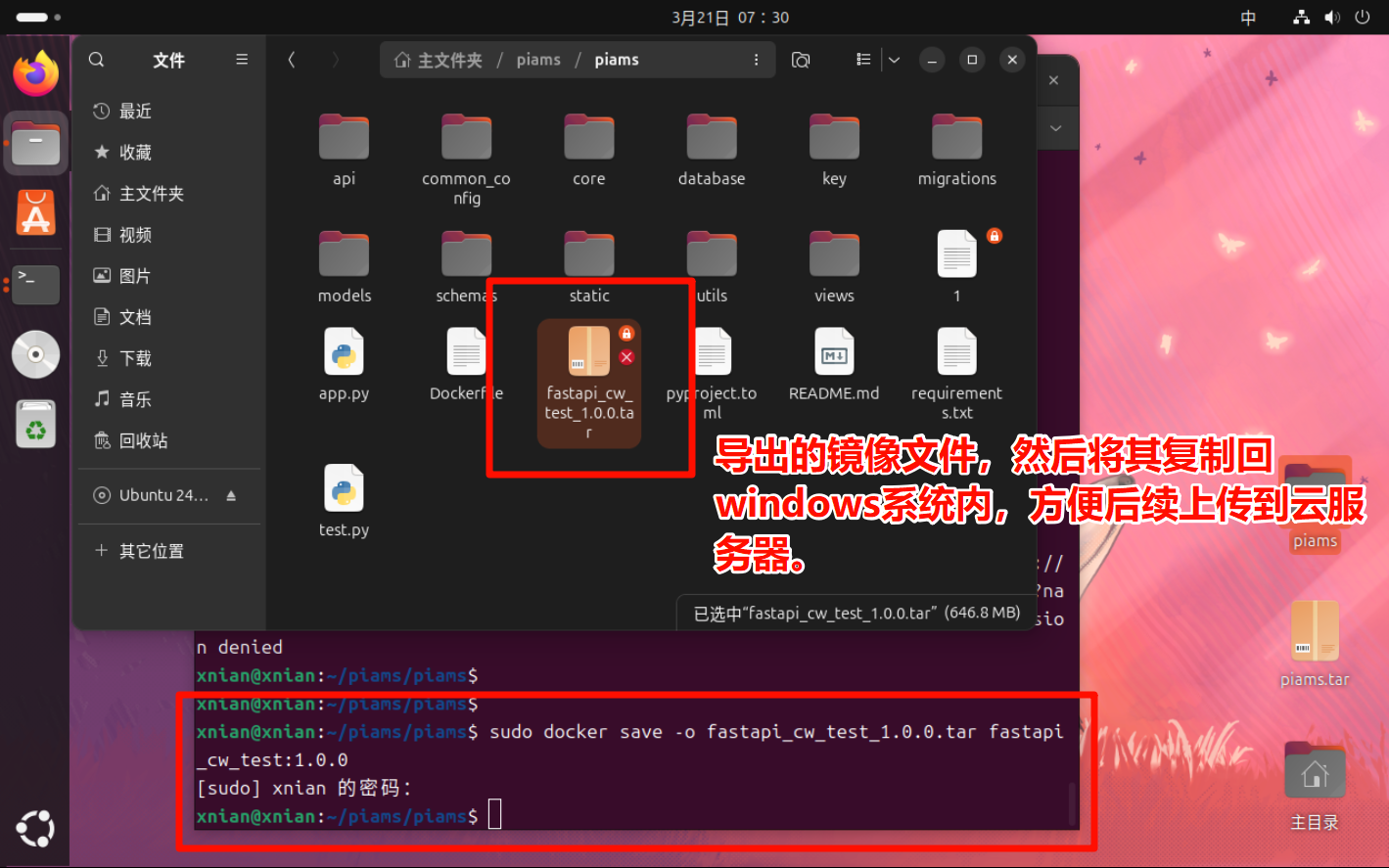Toggle list view in Files toolbar

click(x=863, y=60)
